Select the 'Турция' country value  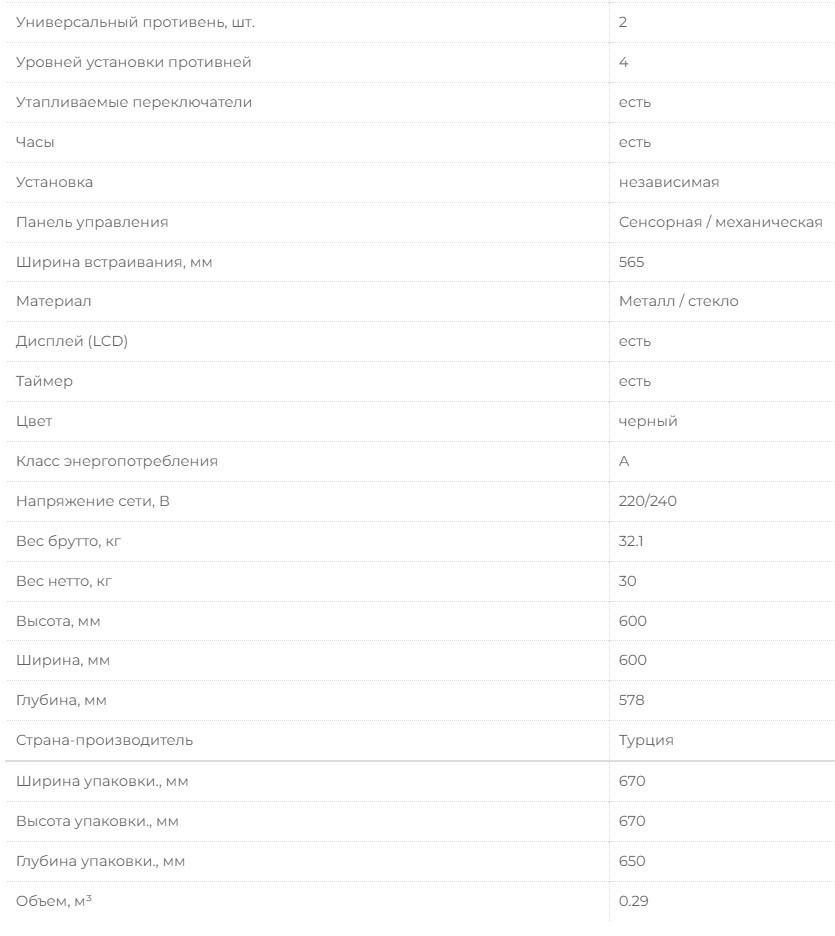[646, 740]
